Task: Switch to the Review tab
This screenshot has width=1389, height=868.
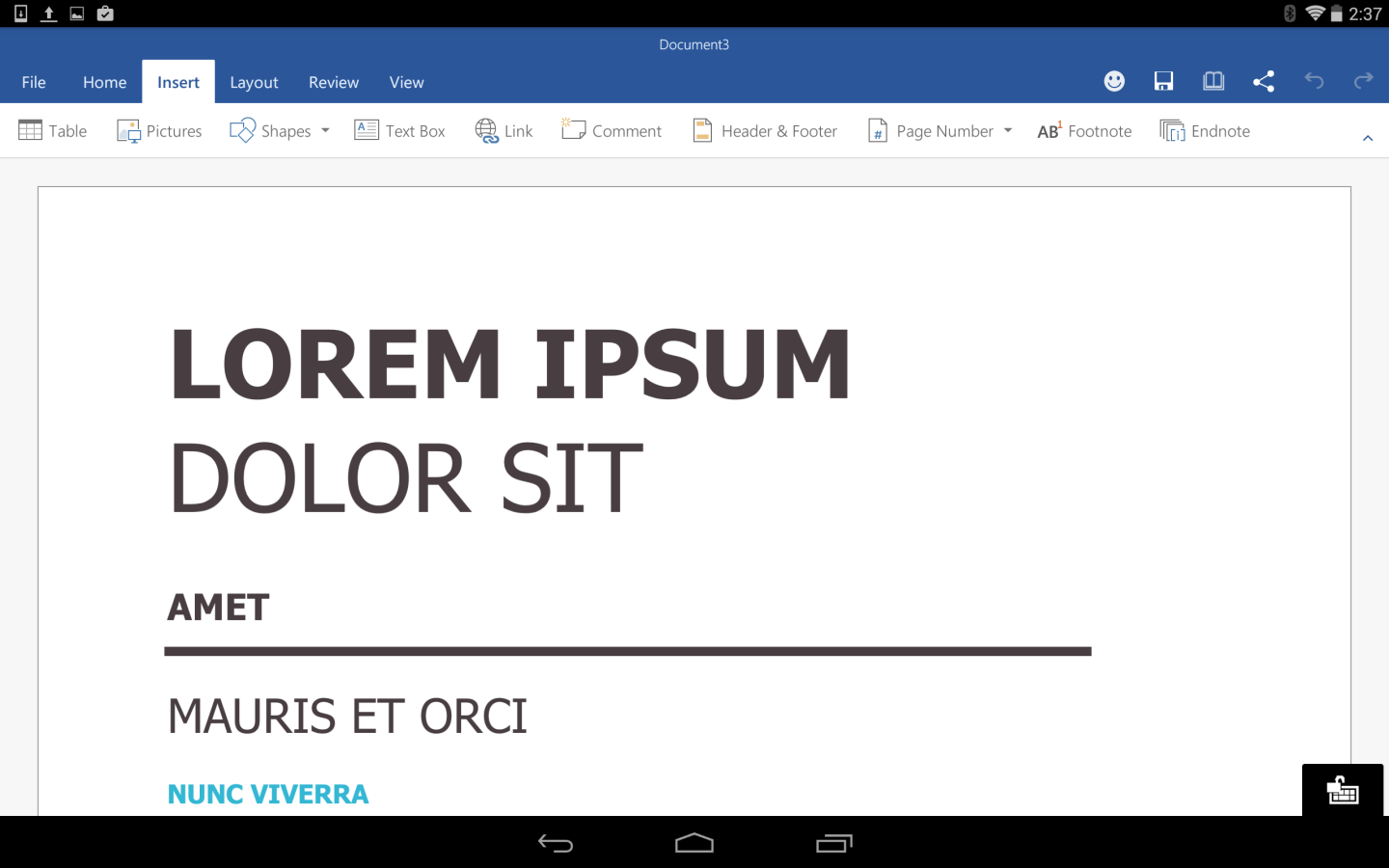Action: [333, 82]
